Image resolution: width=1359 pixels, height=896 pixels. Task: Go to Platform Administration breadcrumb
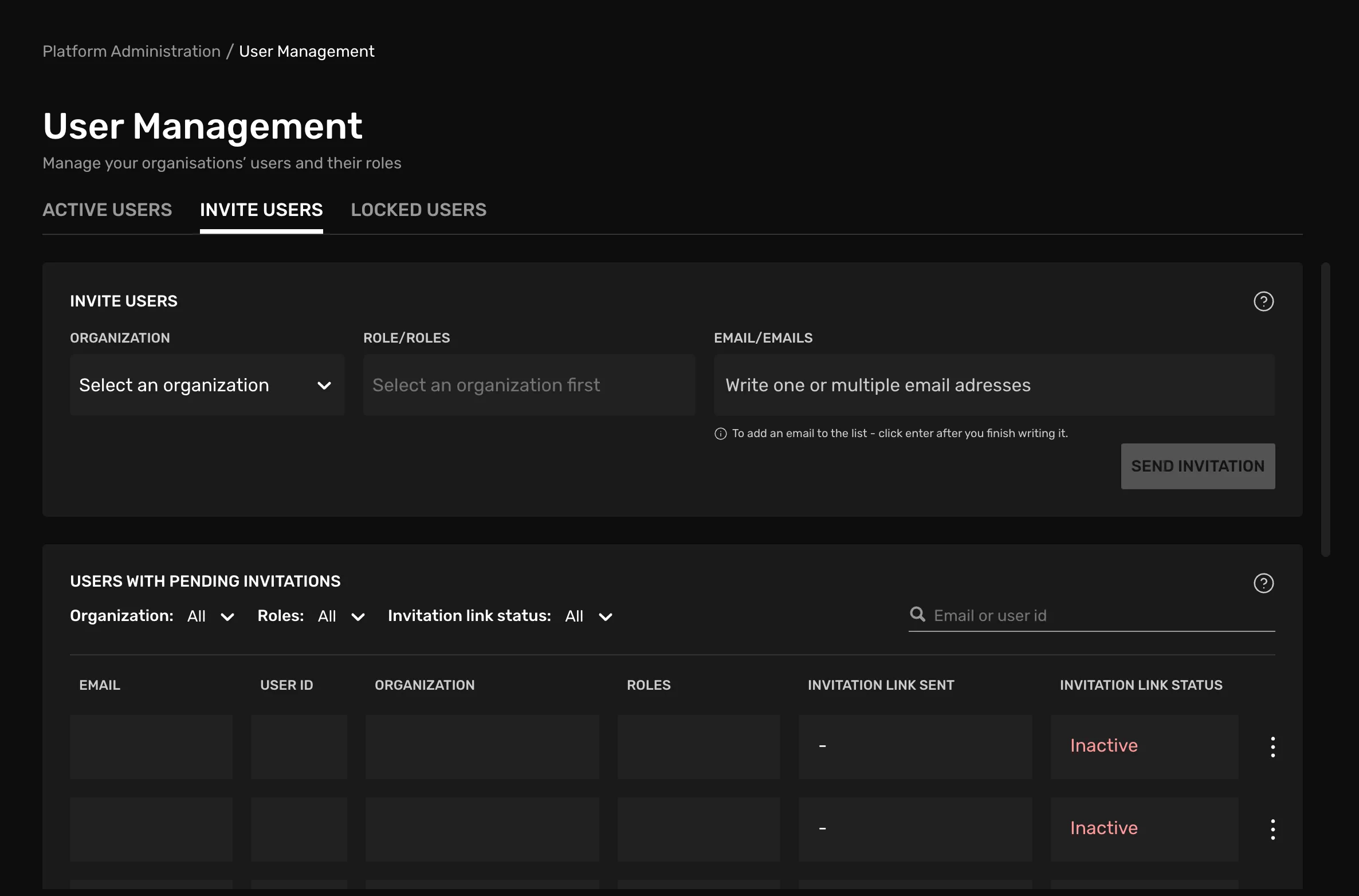(x=132, y=52)
